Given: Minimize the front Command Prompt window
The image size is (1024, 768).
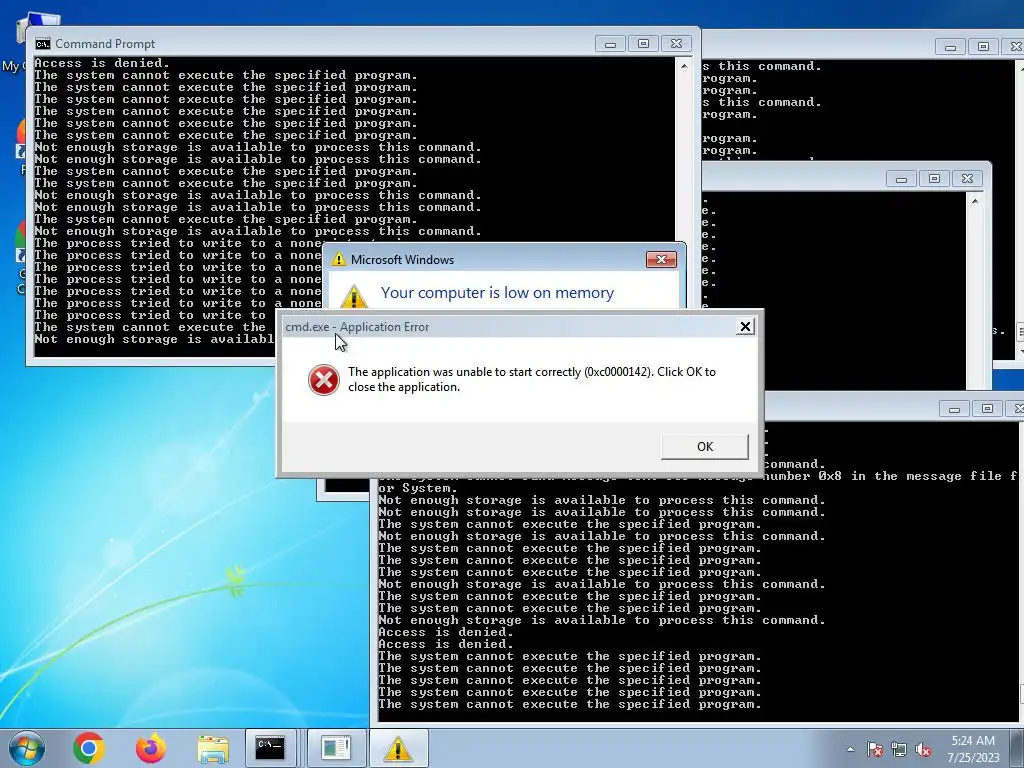Looking at the screenshot, I should click(x=610, y=44).
